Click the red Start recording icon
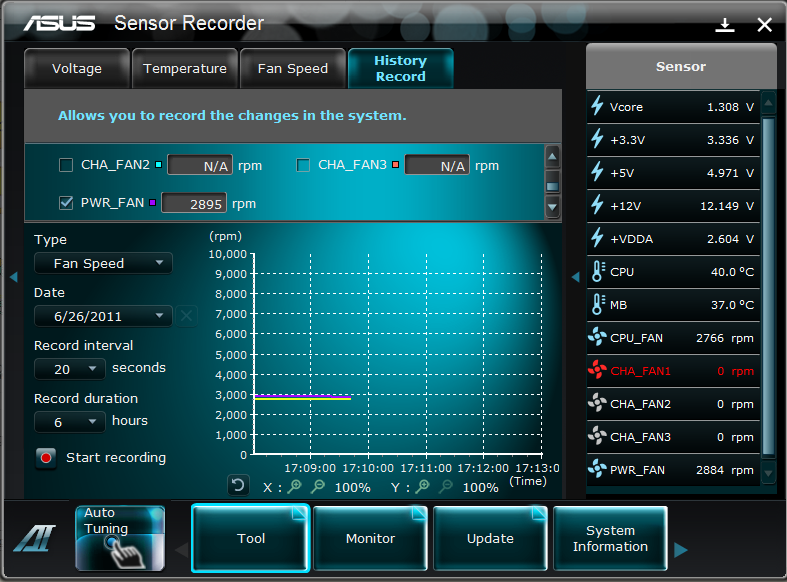This screenshot has width=787, height=582. click(46, 458)
